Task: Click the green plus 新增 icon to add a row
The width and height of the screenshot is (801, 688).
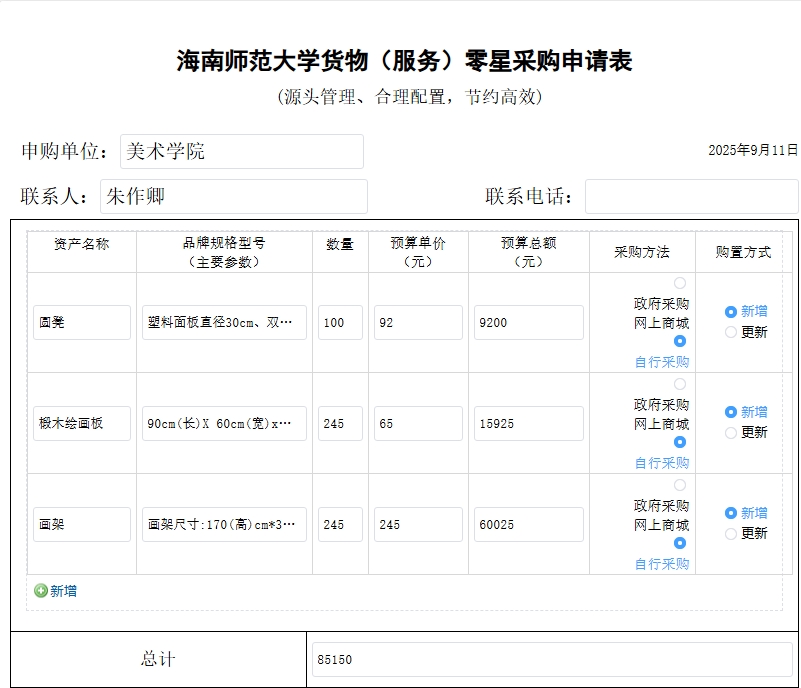Action: 41,591
